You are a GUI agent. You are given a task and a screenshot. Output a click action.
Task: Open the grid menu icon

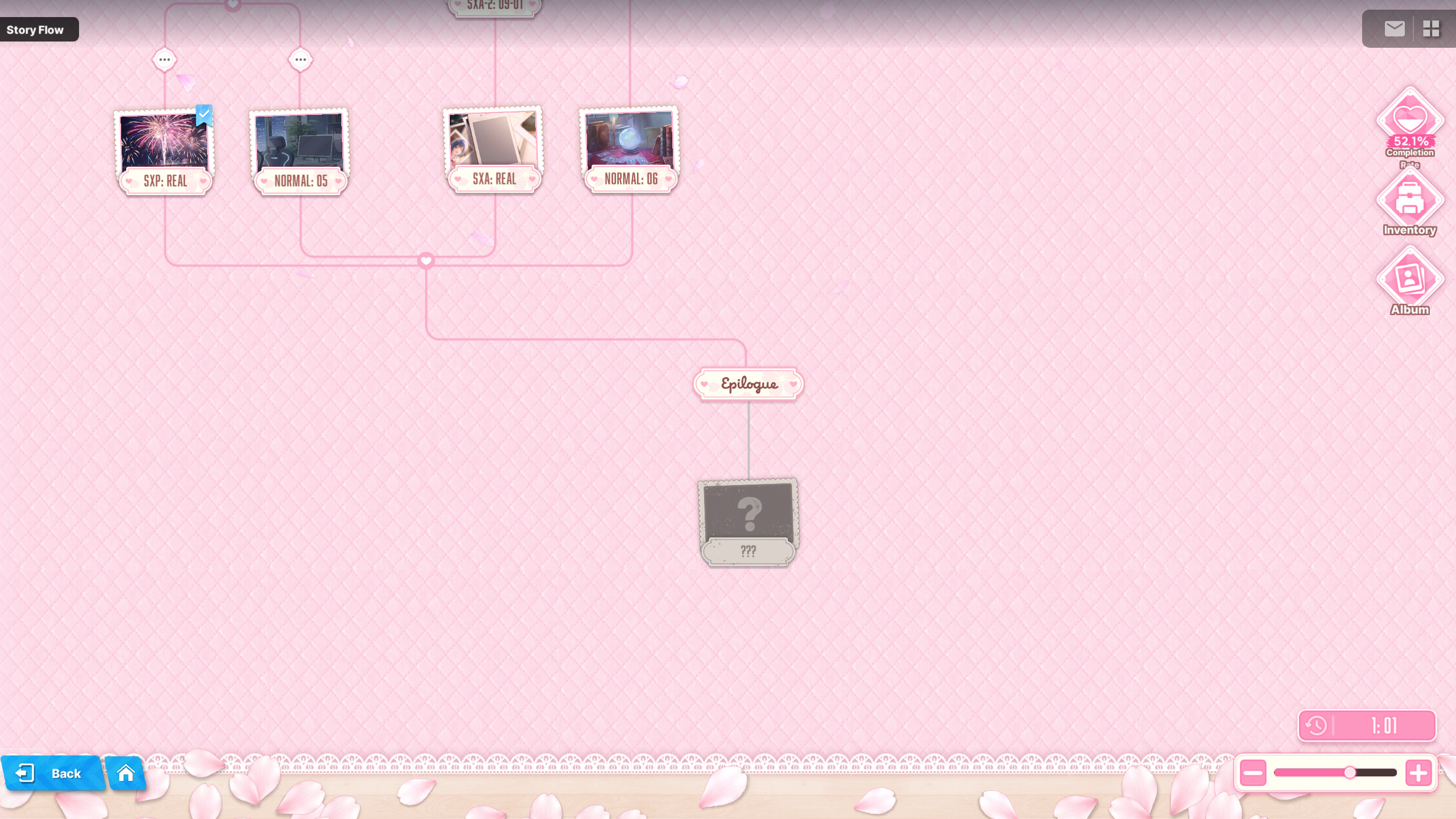click(1431, 28)
